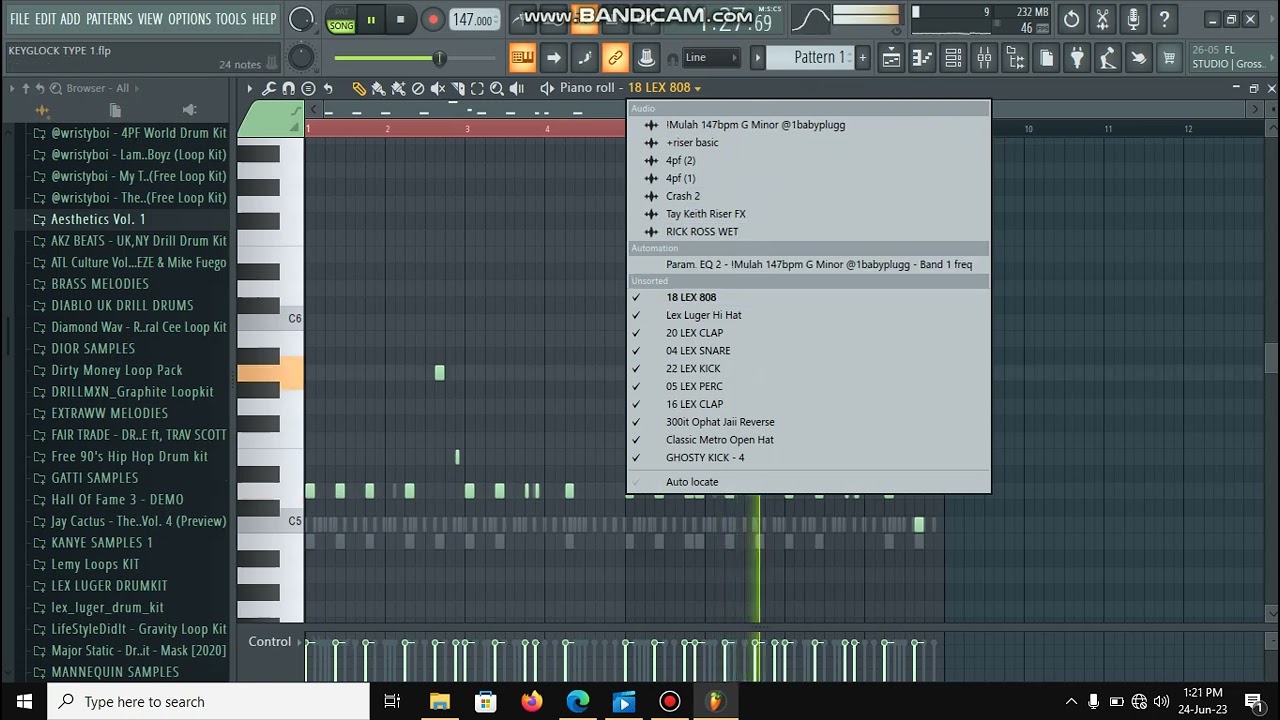Open the tempo tapper icon
The height and width of the screenshot is (720, 1280).
pos(1108,58)
